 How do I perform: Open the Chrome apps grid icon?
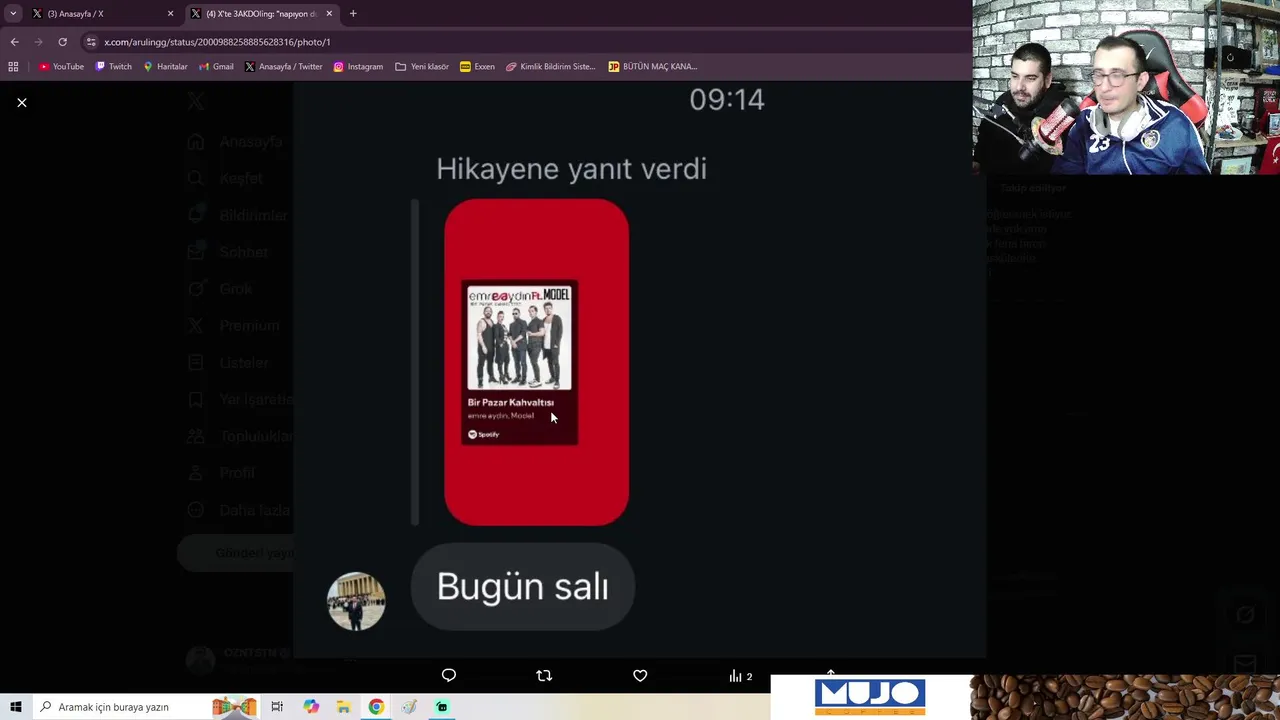(x=13, y=67)
